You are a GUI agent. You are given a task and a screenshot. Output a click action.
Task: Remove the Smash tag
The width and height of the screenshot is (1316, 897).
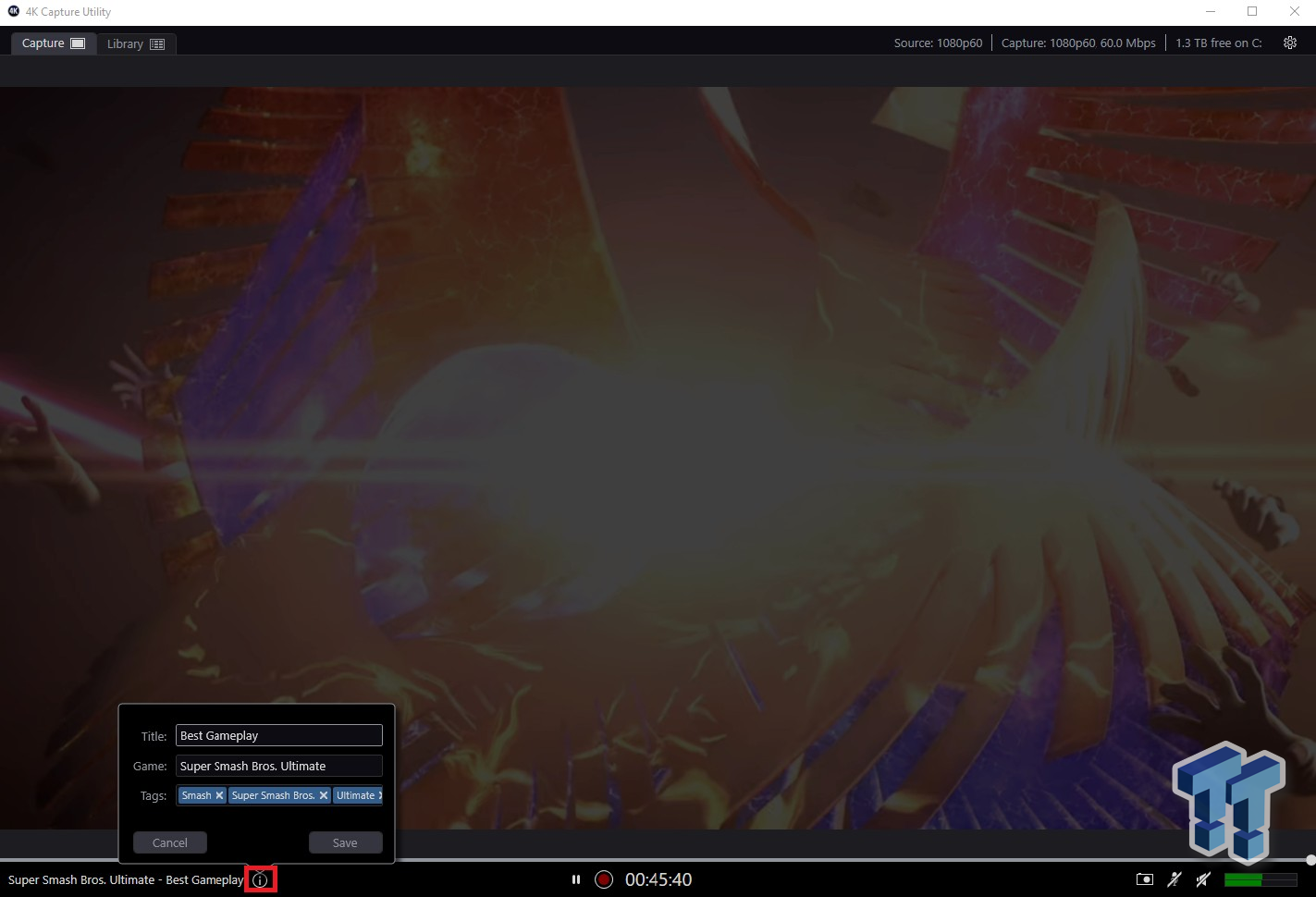coord(219,795)
